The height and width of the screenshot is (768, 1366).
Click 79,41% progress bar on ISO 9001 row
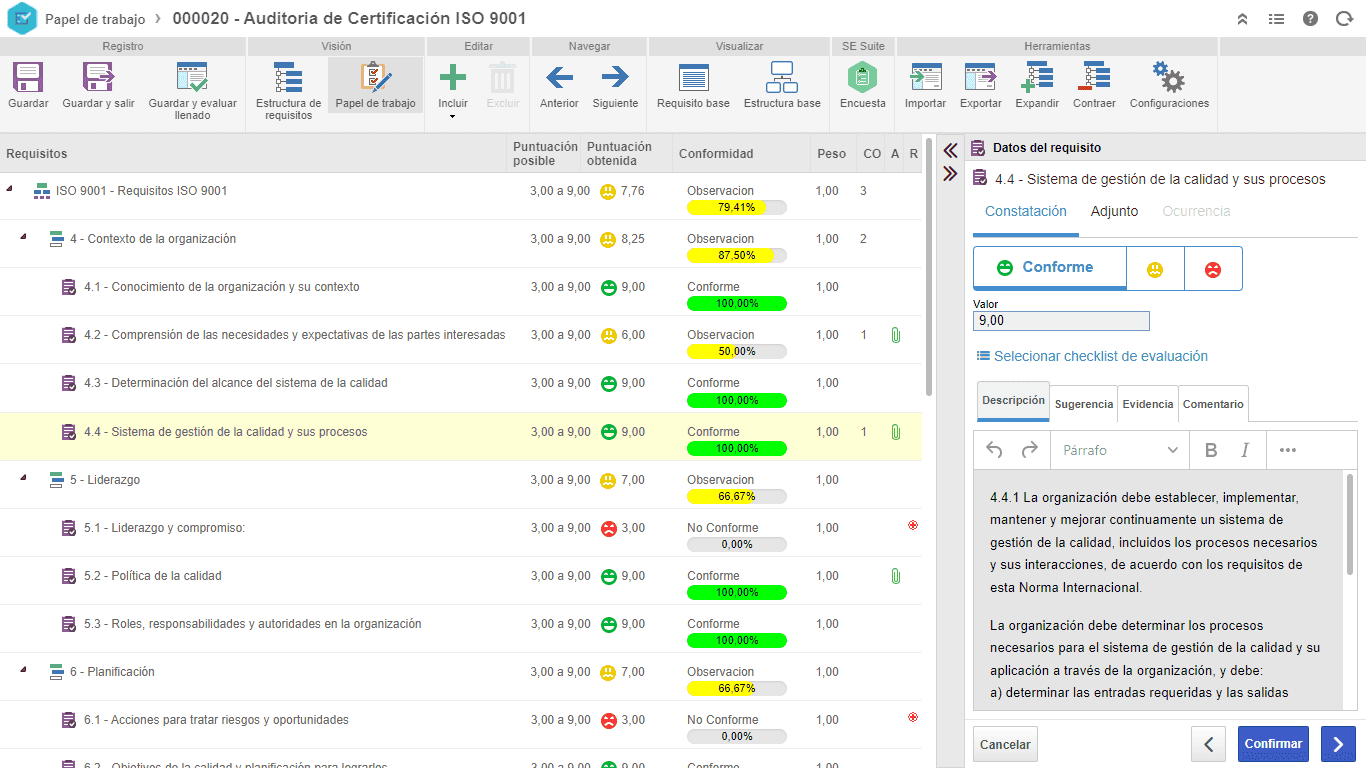737,207
